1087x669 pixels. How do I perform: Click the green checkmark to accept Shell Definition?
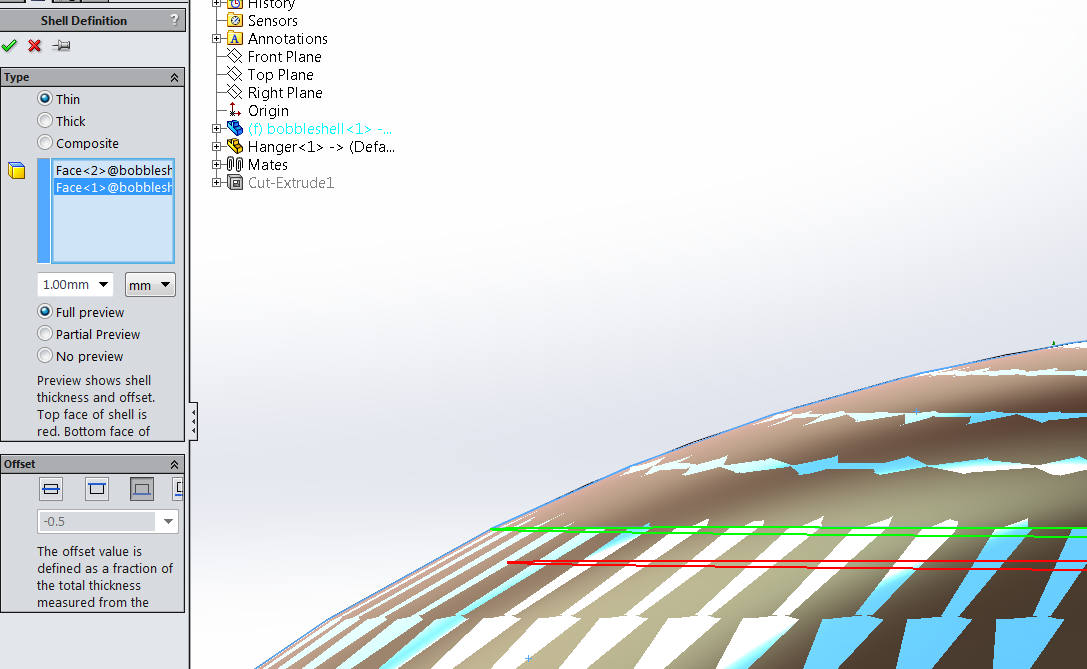coord(10,45)
